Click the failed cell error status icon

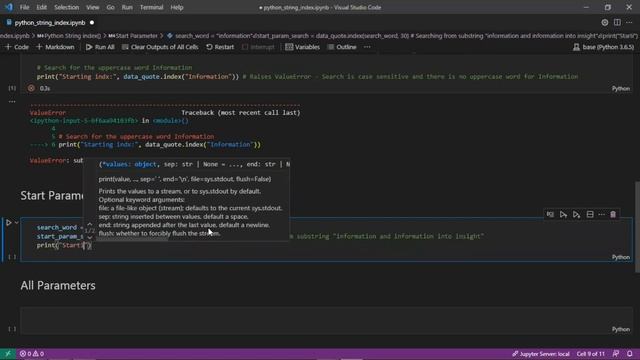[31, 88]
